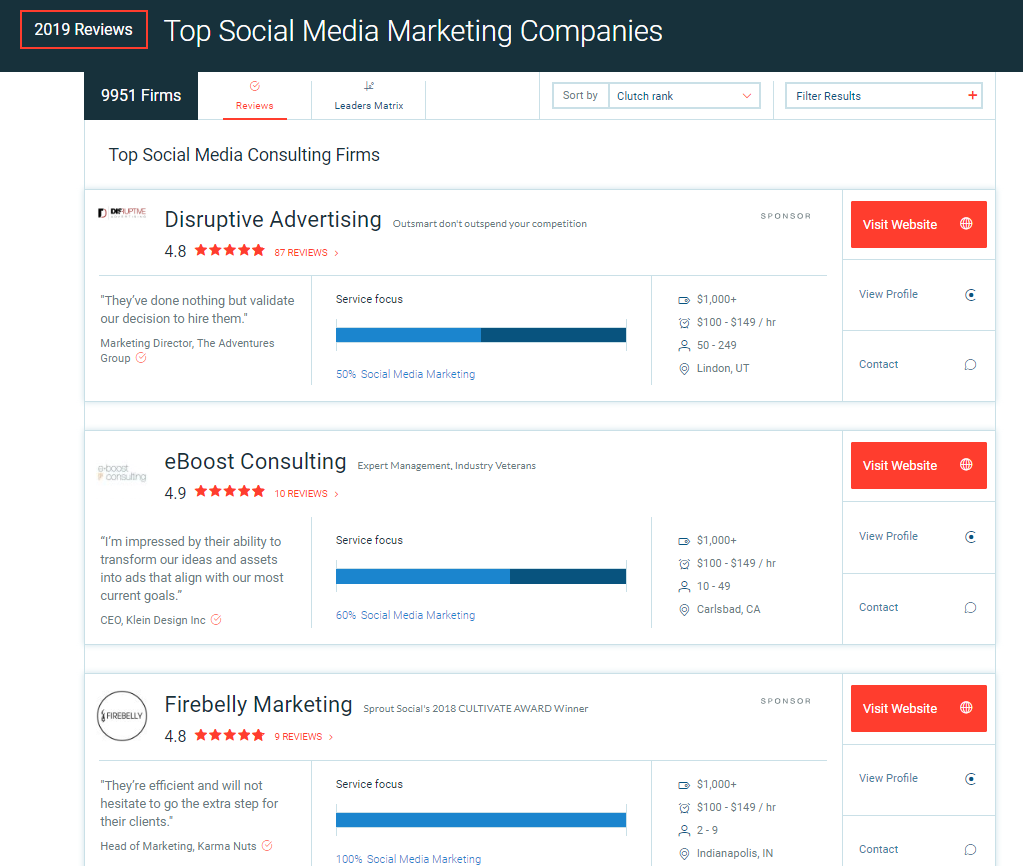
Task: Visit Disruptive Advertising website
Action: [918, 224]
